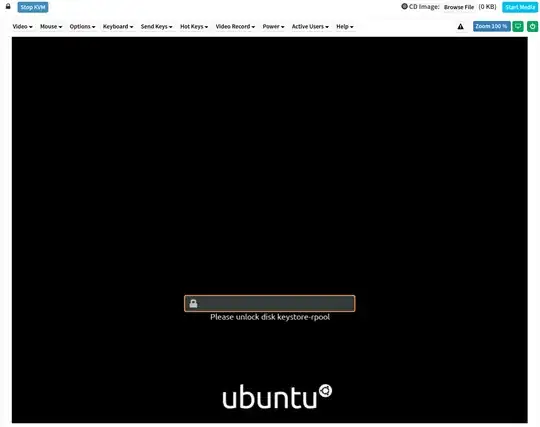The height and width of the screenshot is (427, 540).
Task: Expand the Power menu
Action: click(273, 27)
